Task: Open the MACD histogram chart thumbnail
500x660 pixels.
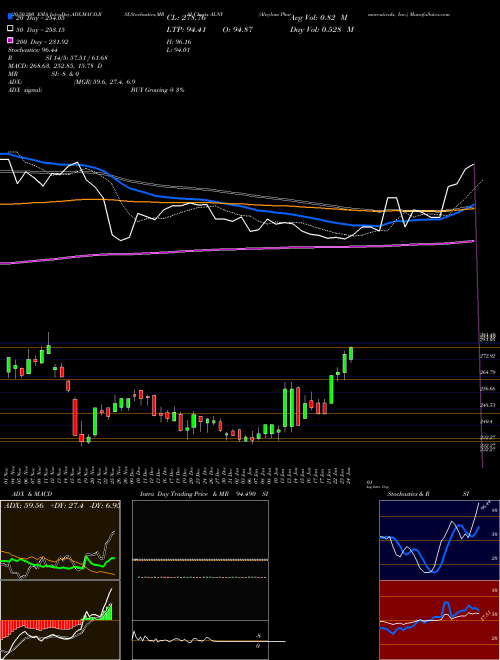Action: (x=60, y=620)
